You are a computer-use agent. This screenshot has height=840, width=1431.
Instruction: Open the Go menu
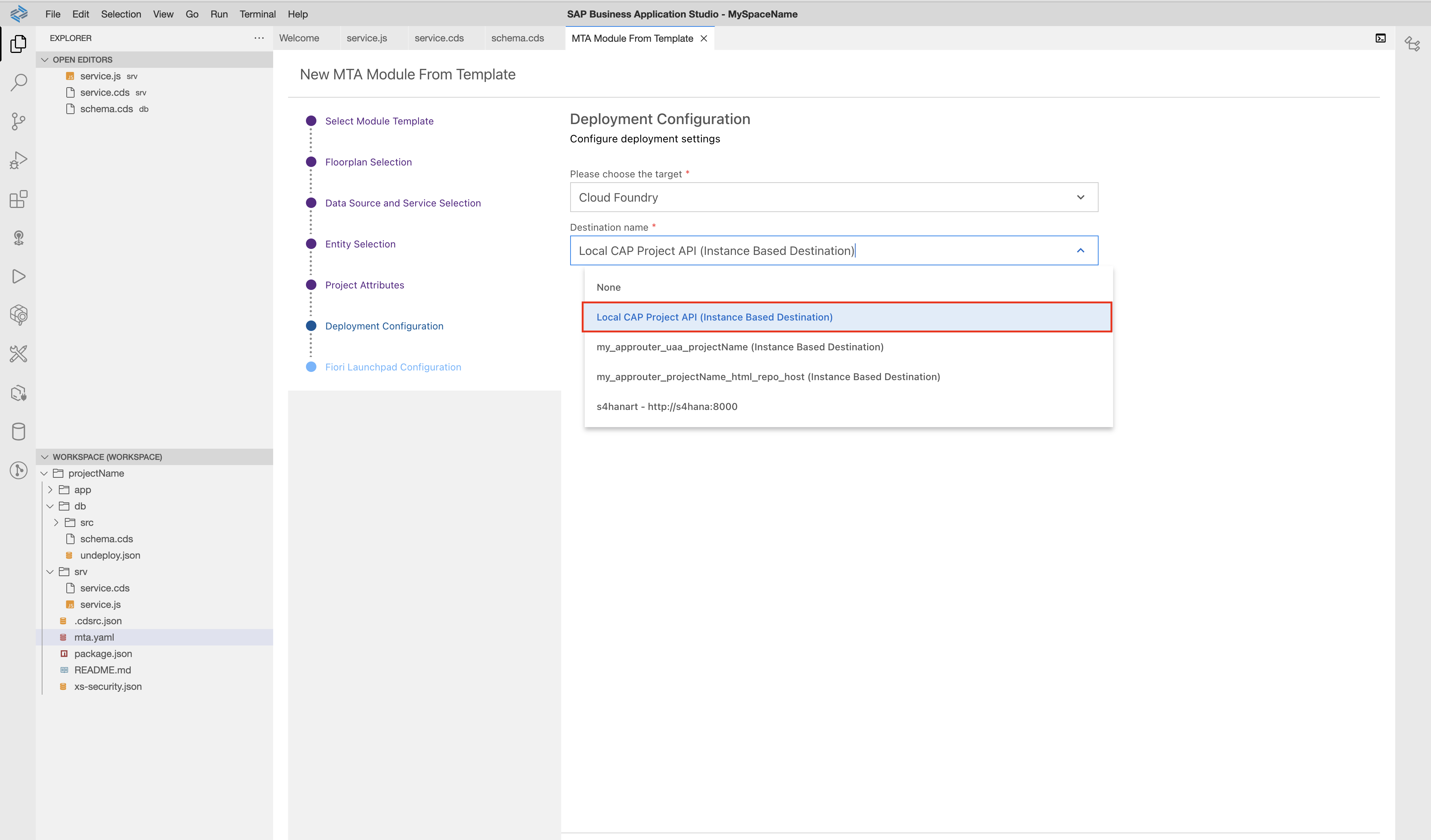click(x=192, y=14)
